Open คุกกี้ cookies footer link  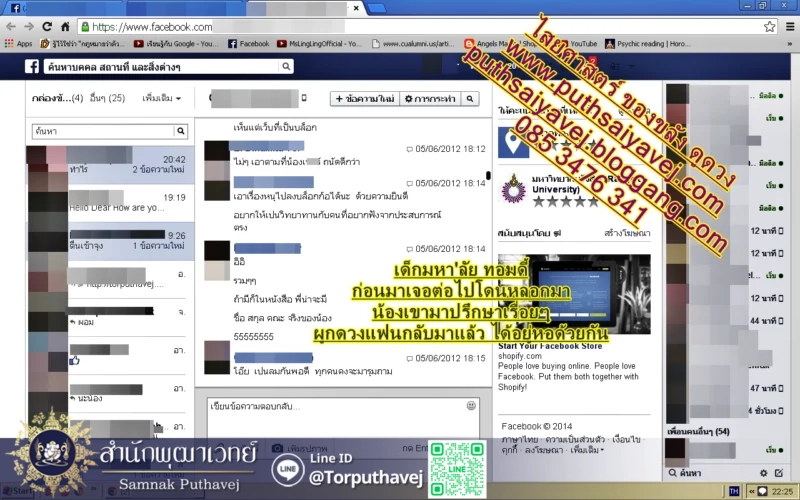pyautogui.click(x=509, y=450)
